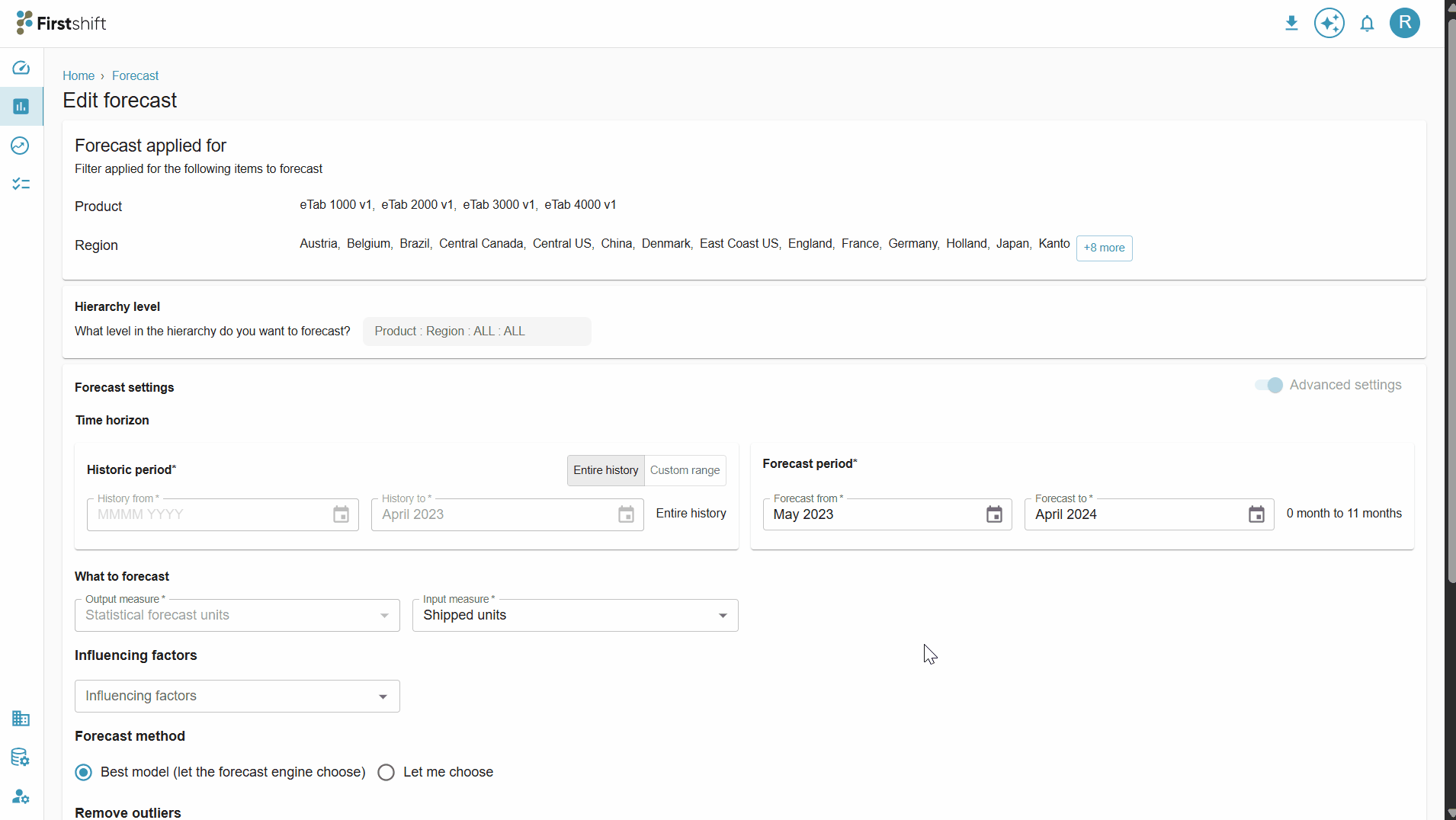Screen dimensions: 1456x820
Task: Toggle Advanced settings switch
Action: 1269,386
